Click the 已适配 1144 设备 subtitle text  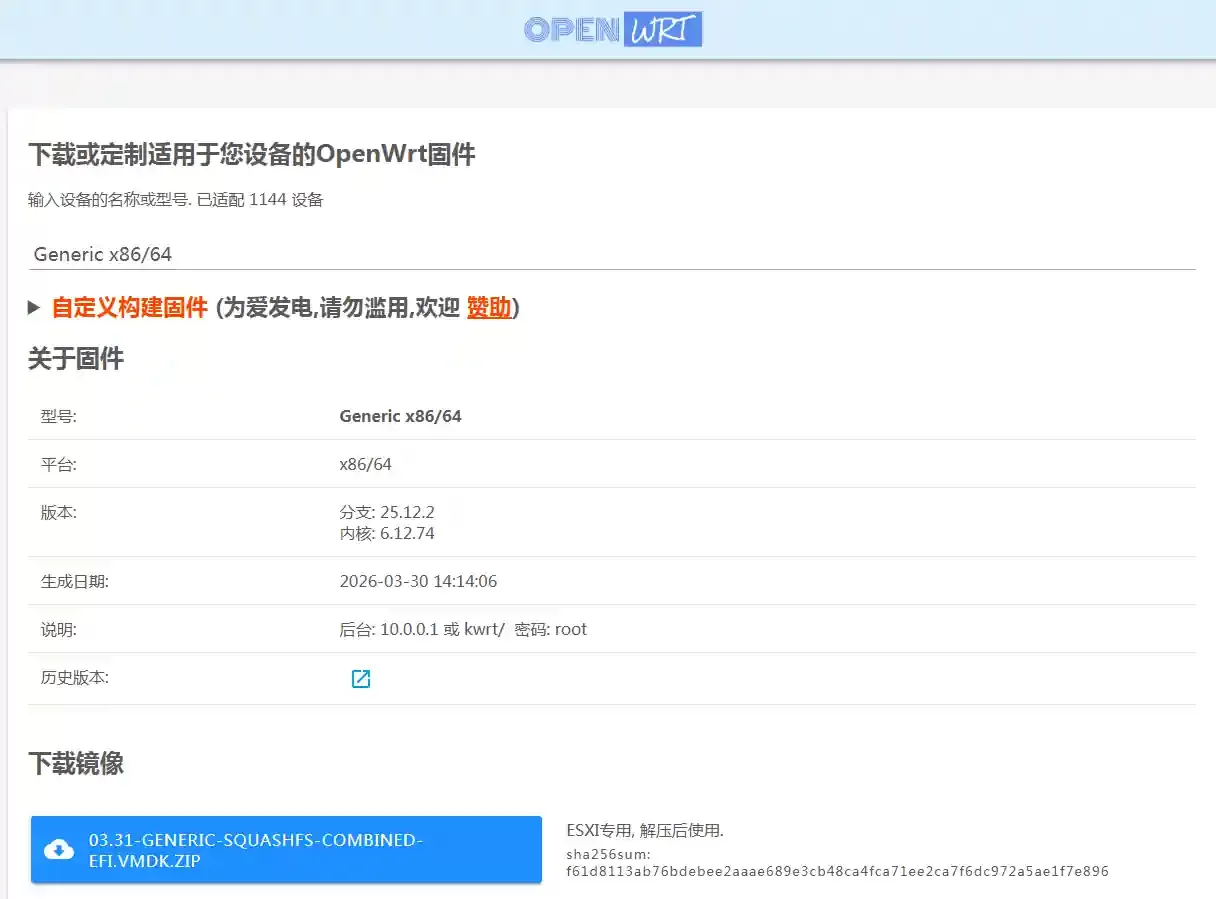tap(260, 199)
